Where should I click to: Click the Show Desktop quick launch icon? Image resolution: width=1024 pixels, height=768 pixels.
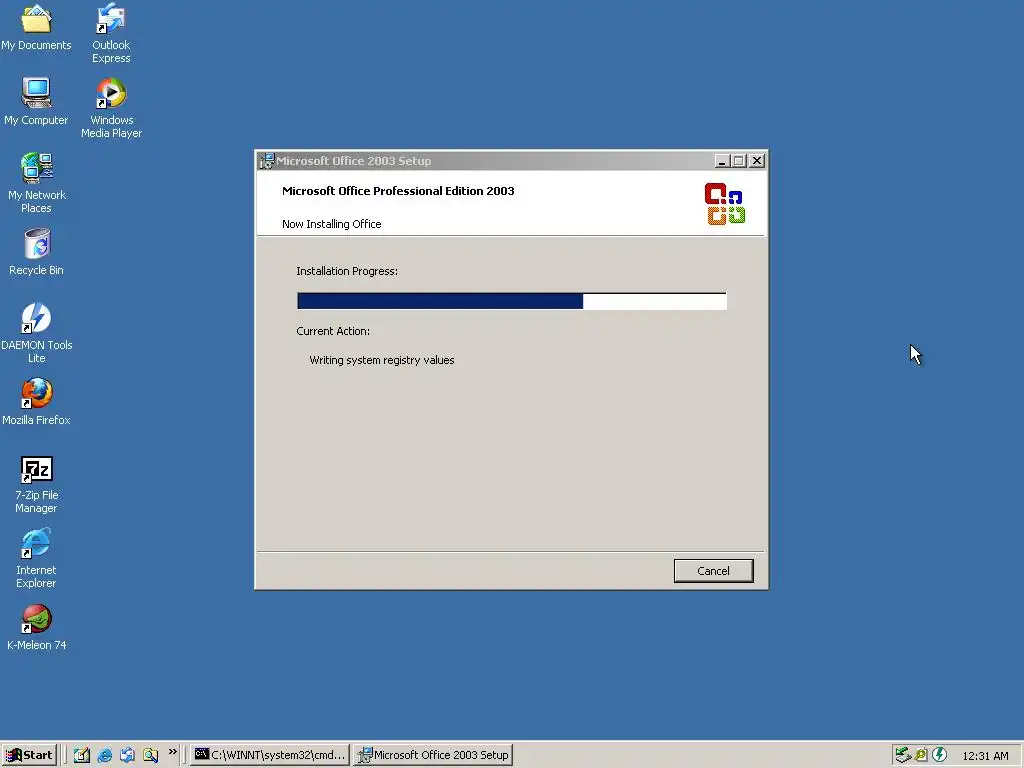[x=82, y=755]
